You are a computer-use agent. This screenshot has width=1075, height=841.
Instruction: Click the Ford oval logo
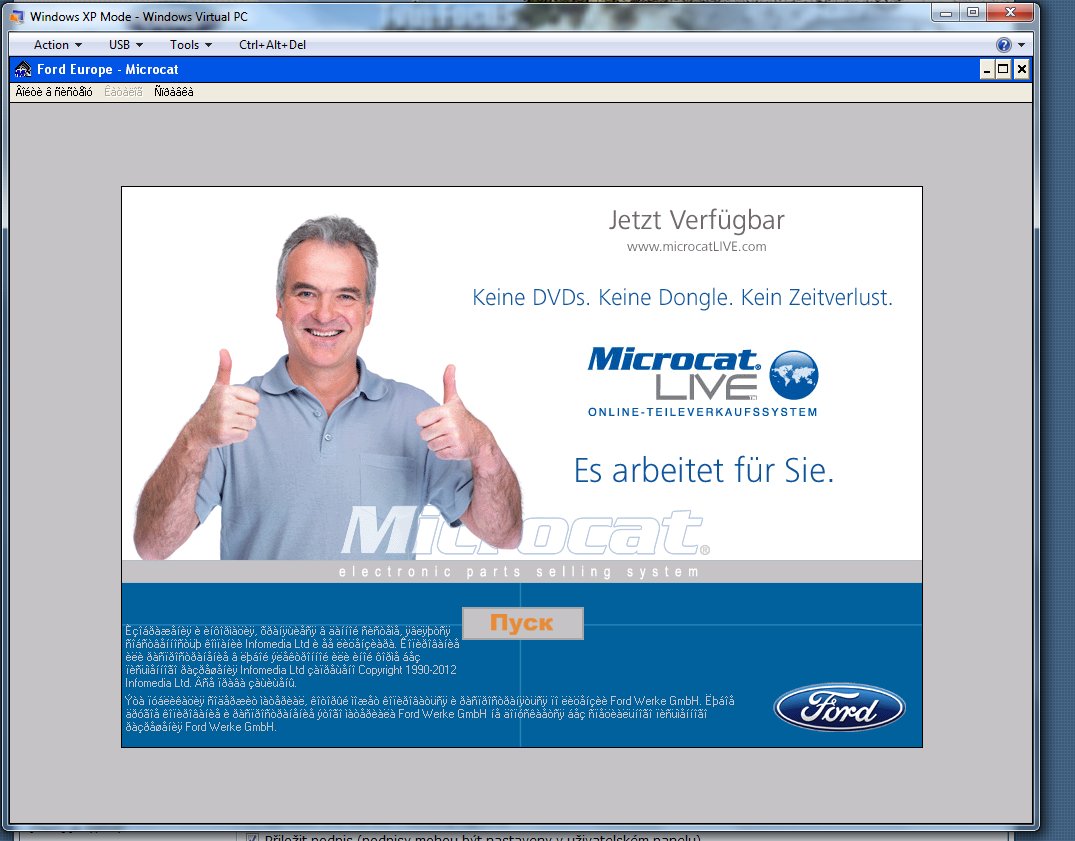(x=839, y=708)
